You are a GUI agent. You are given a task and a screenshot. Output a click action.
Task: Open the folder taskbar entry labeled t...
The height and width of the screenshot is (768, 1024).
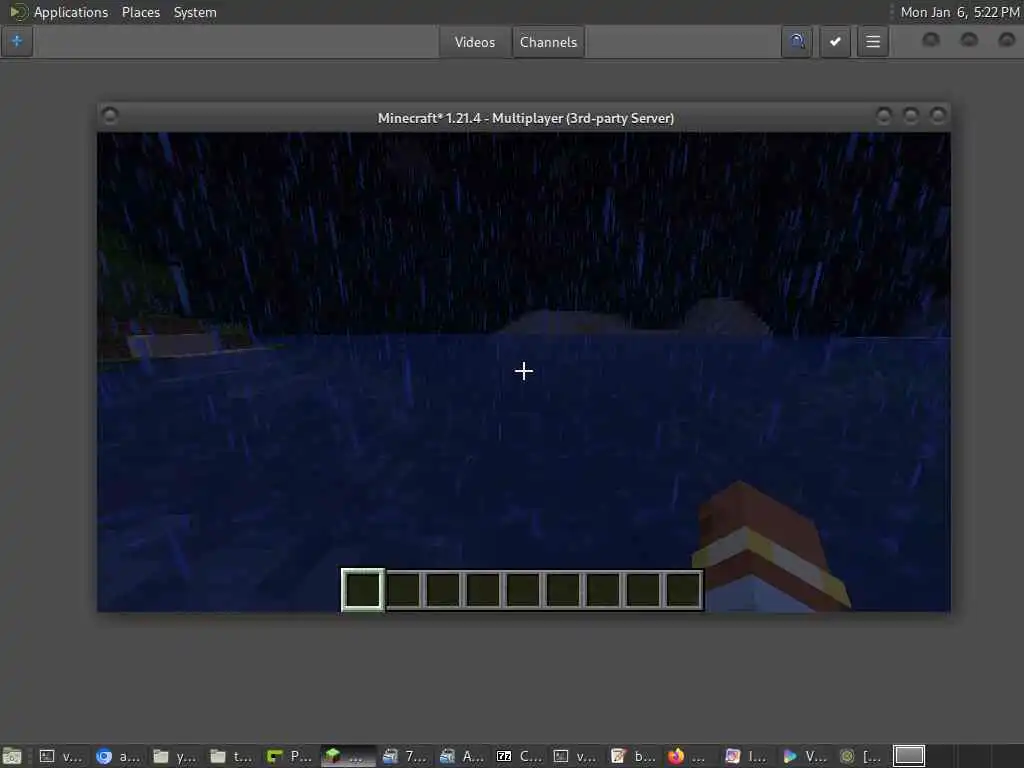coord(231,756)
